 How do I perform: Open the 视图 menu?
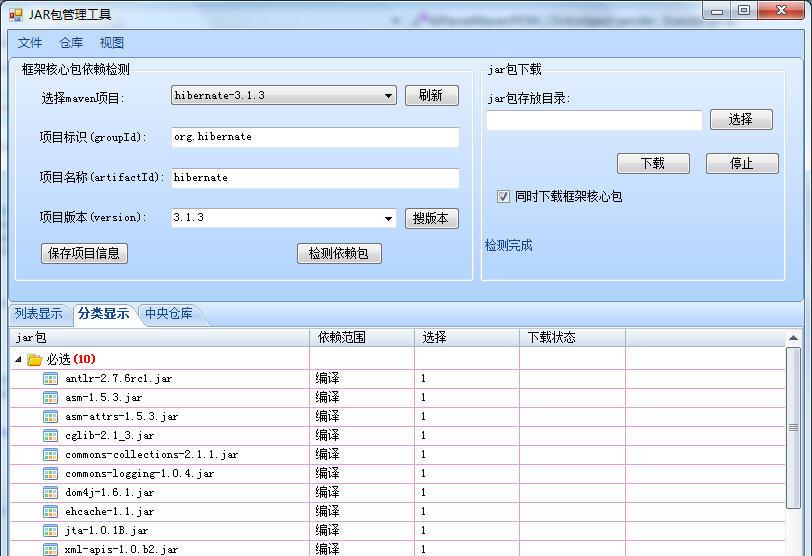[112, 42]
